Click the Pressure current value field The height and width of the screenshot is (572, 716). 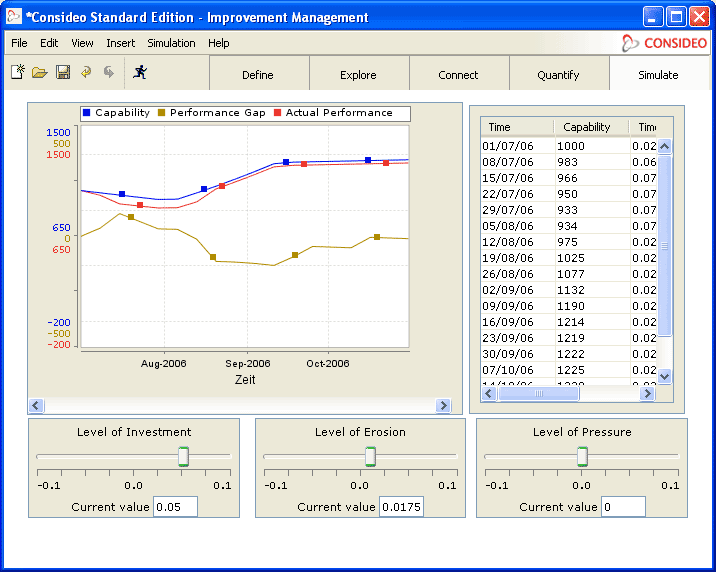[x=623, y=507]
